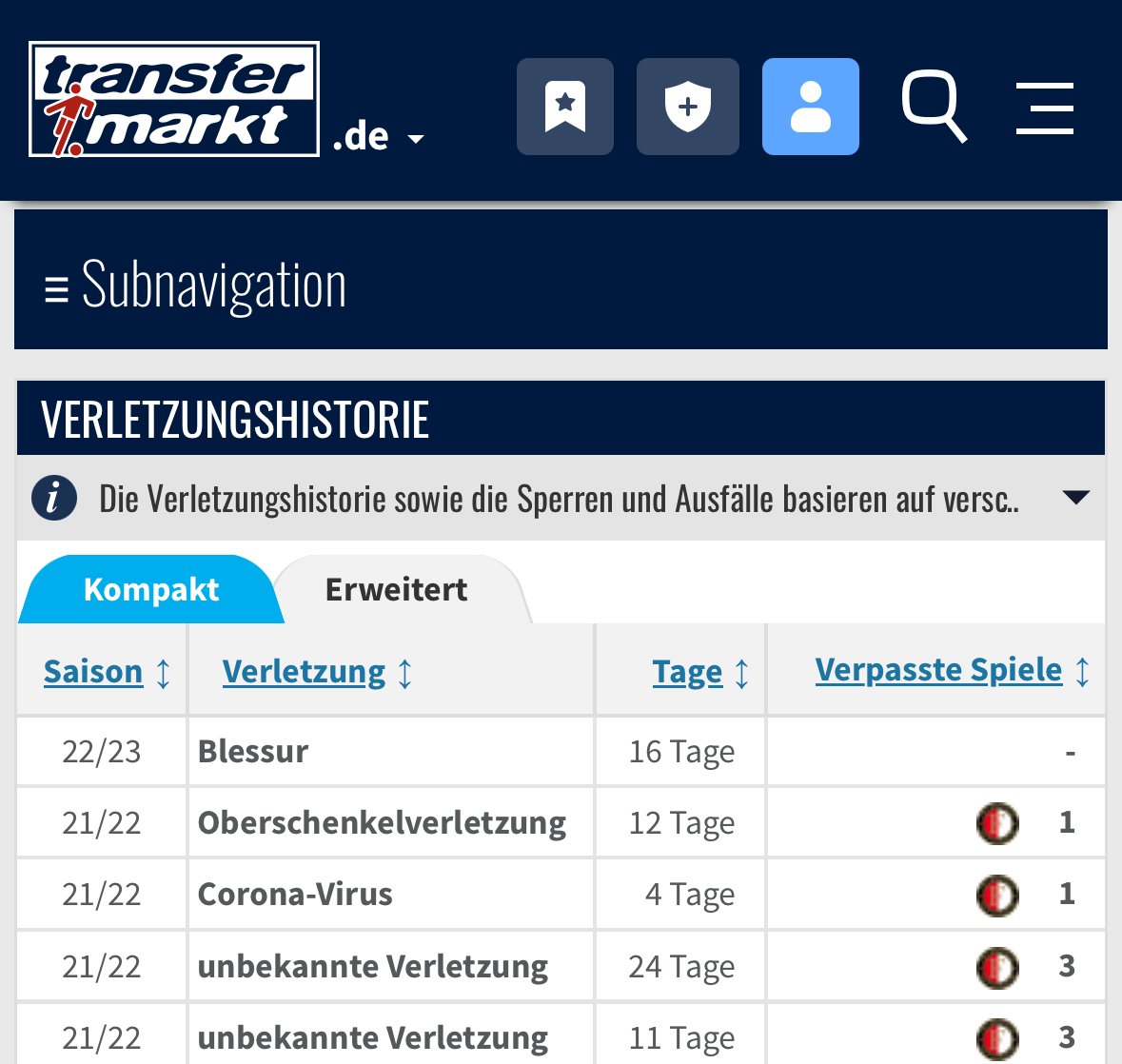Click the info icon beside Verletzungshistorie note

pos(54,498)
